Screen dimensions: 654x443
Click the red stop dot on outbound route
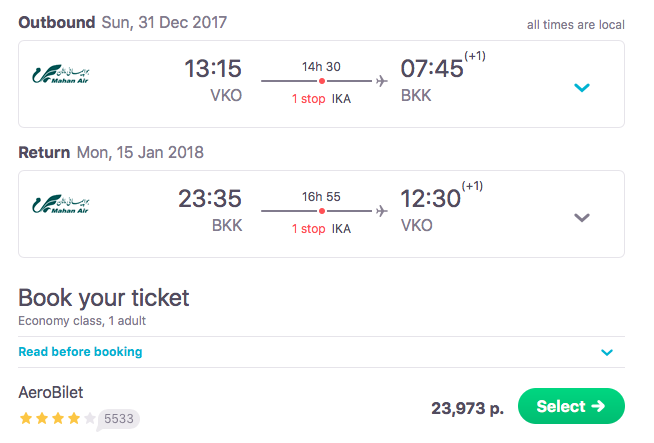click(x=322, y=81)
